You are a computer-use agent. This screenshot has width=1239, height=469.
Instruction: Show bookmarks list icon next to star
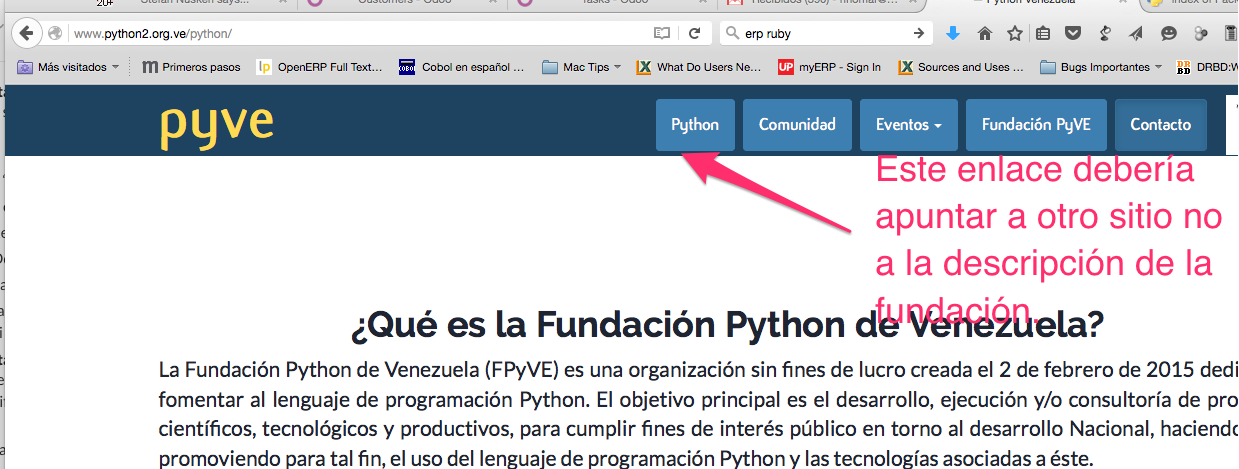[x=1043, y=34]
